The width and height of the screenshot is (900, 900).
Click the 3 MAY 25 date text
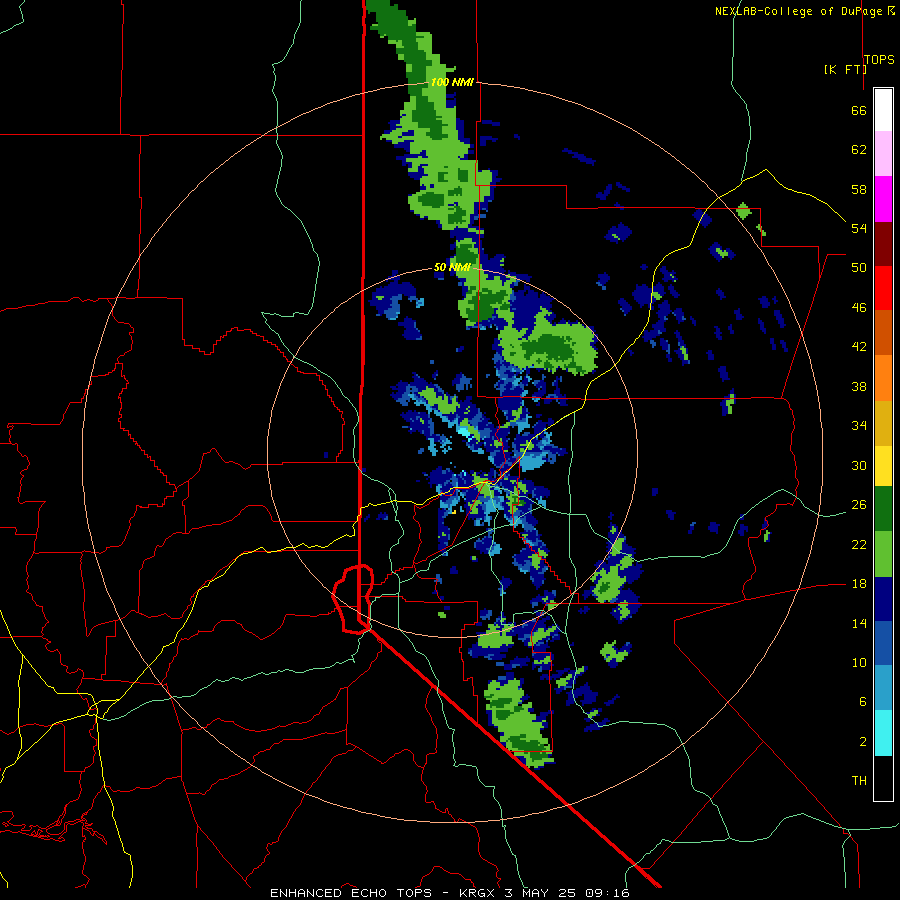[542, 893]
